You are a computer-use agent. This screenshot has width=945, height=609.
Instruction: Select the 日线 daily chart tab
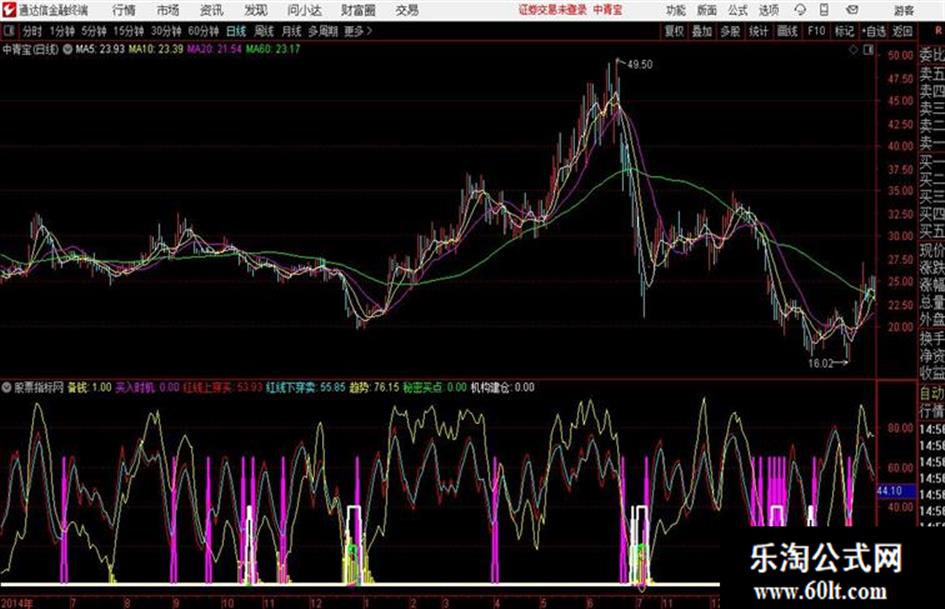click(236, 31)
